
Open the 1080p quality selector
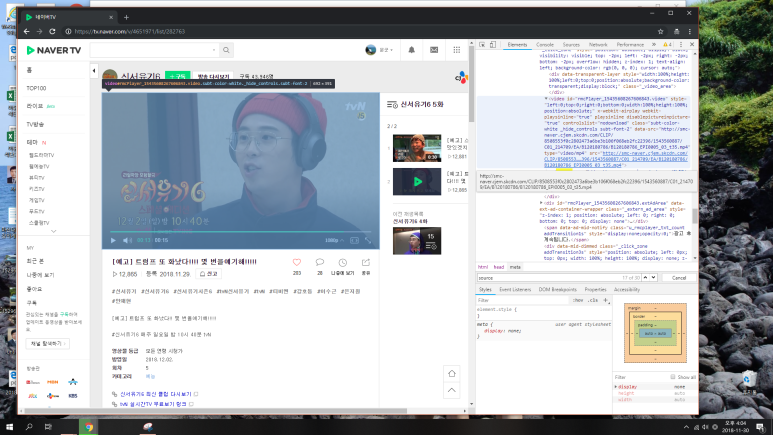tap(334, 240)
